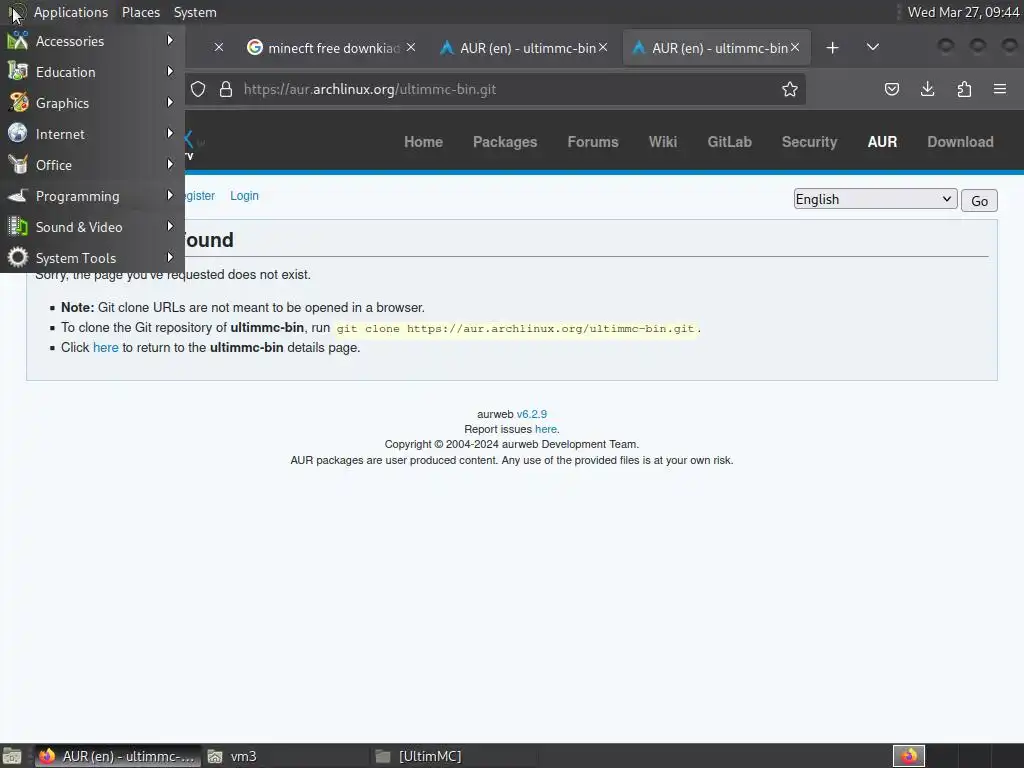Click the Office stationery icon
The image size is (1024, 768).
click(x=18, y=165)
